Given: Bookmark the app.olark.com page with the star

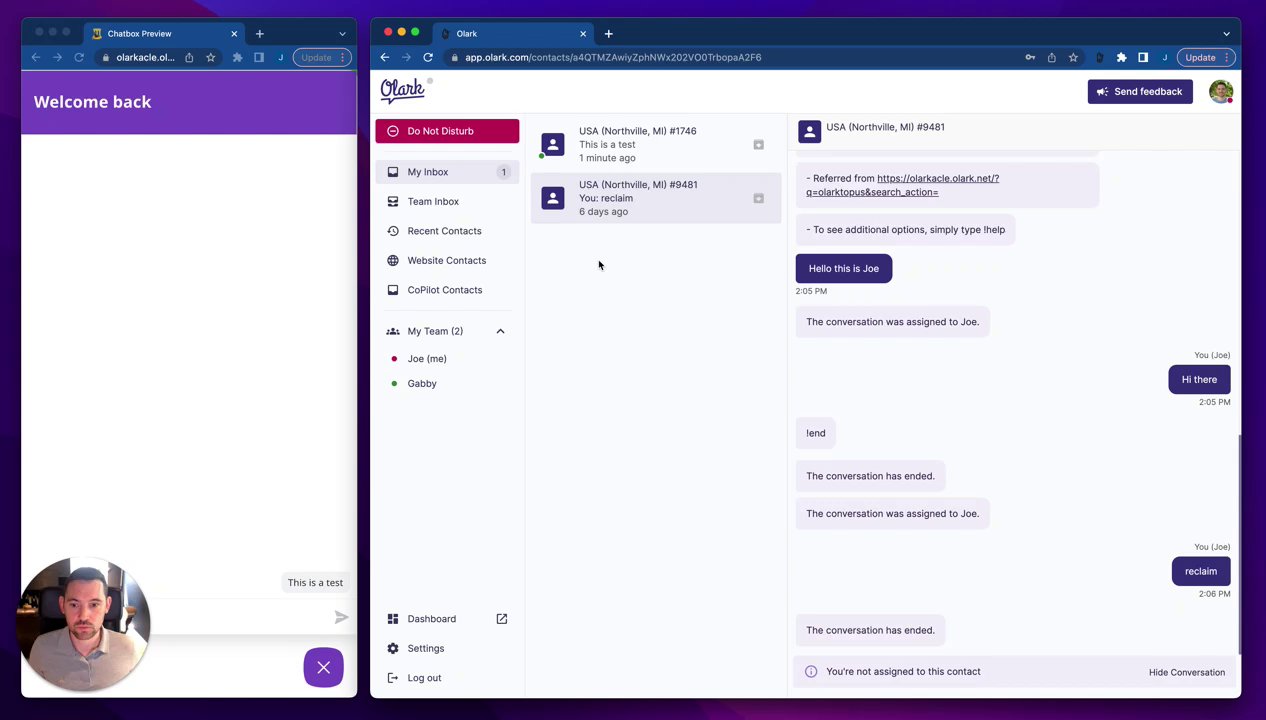Looking at the screenshot, I should [x=1073, y=57].
